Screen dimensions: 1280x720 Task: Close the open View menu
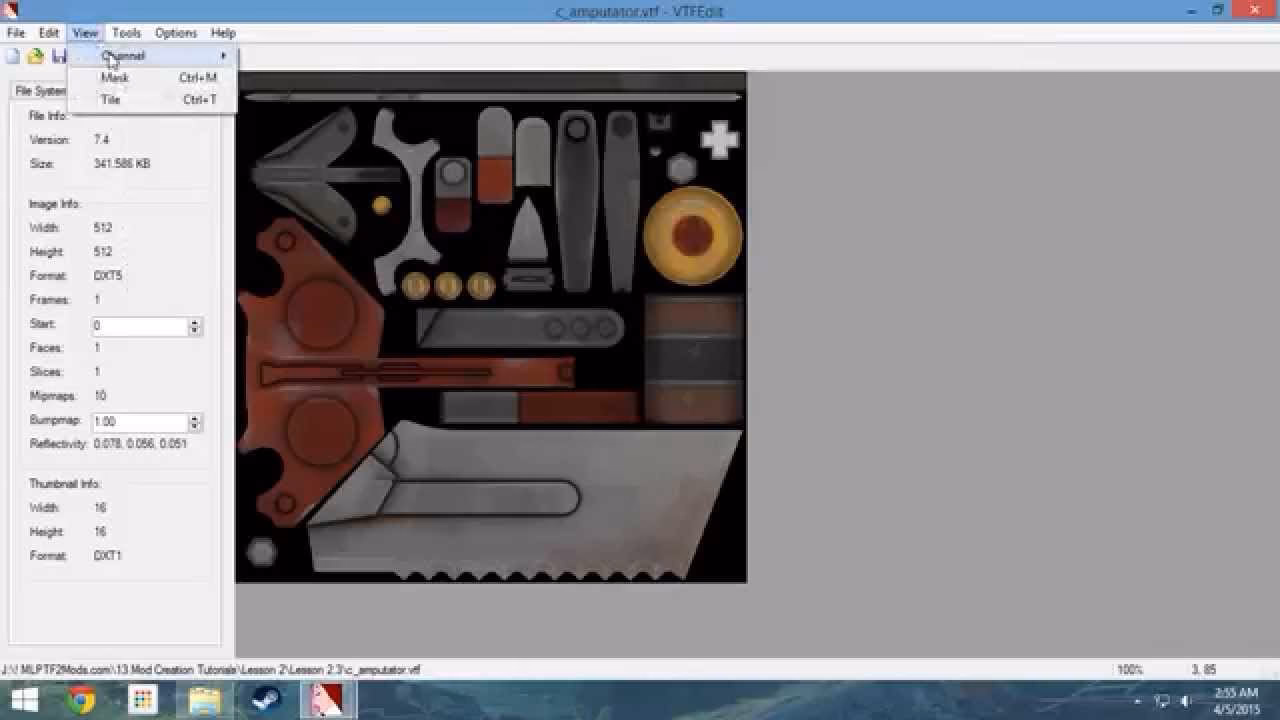point(85,33)
